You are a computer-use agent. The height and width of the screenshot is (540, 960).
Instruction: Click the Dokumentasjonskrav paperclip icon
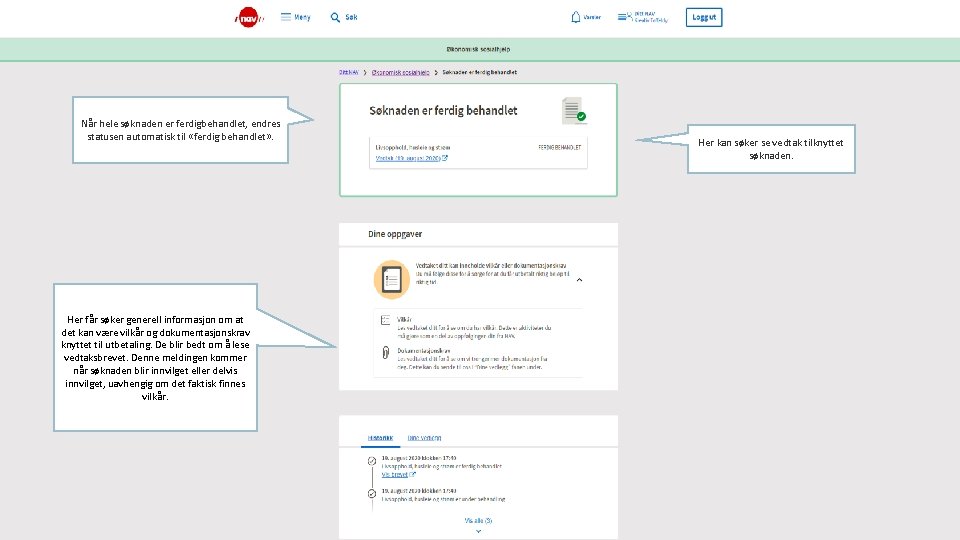pyautogui.click(x=385, y=353)
